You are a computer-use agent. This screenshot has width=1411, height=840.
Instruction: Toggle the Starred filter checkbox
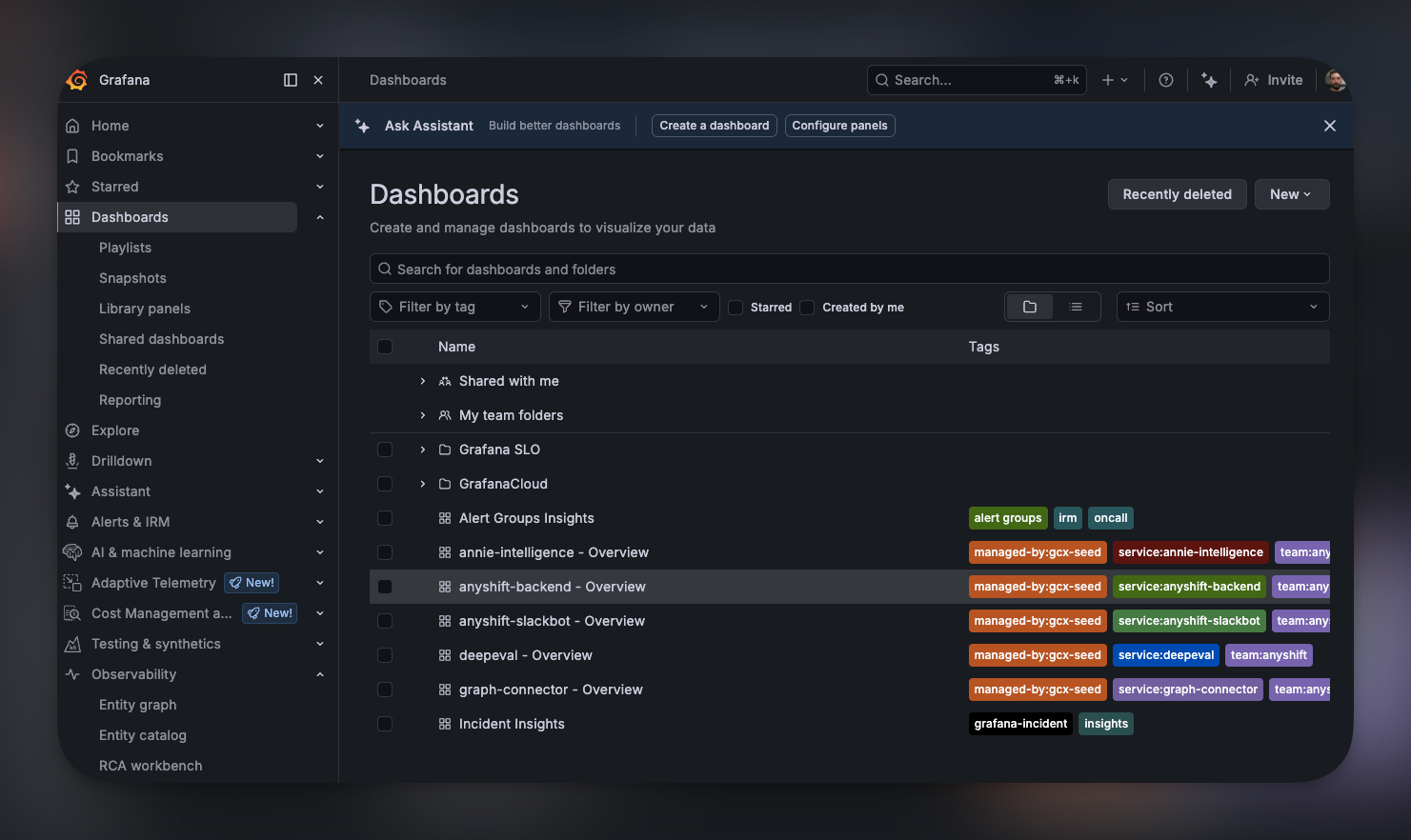pos(736,308)
